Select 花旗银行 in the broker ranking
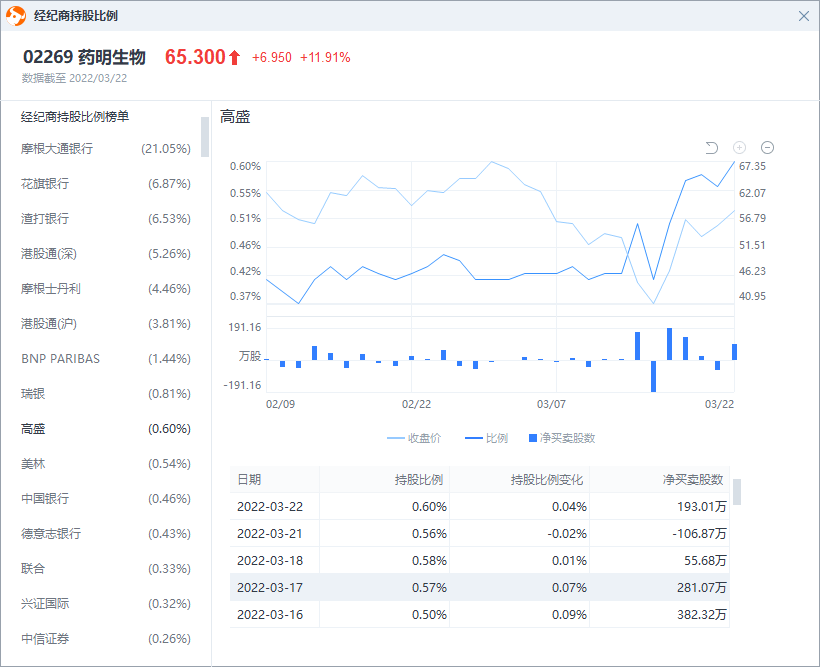This screenshot has width=820, height=667. [x=45, y=184]
